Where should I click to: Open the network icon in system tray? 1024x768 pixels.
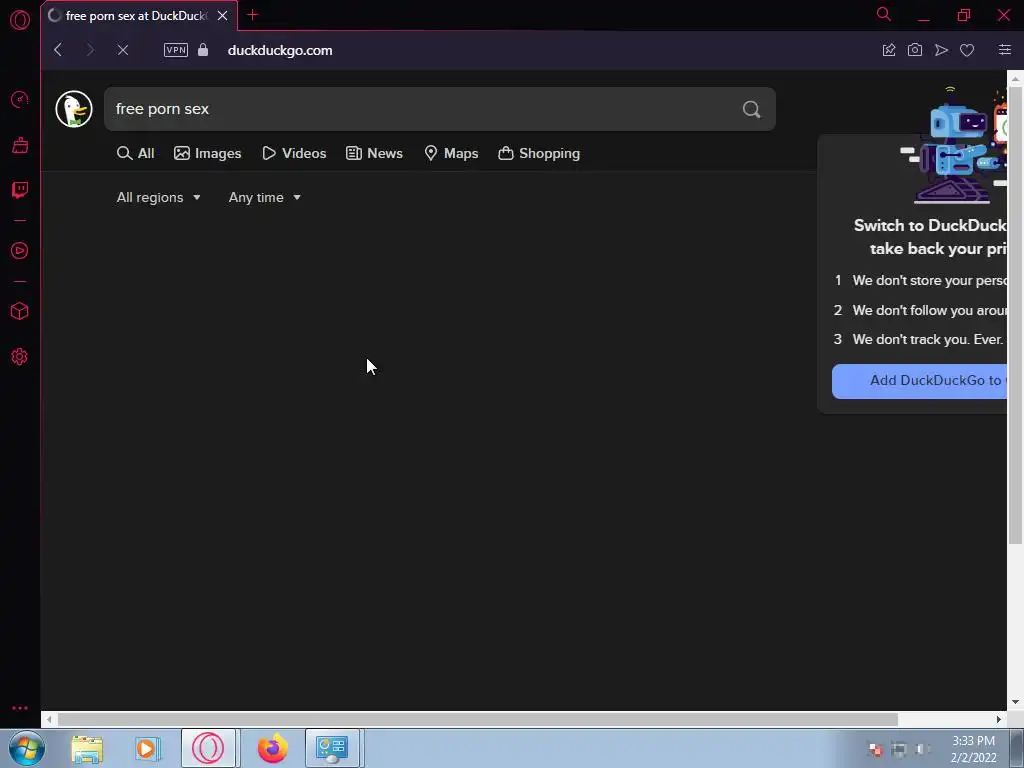click(x=899, y=750)
